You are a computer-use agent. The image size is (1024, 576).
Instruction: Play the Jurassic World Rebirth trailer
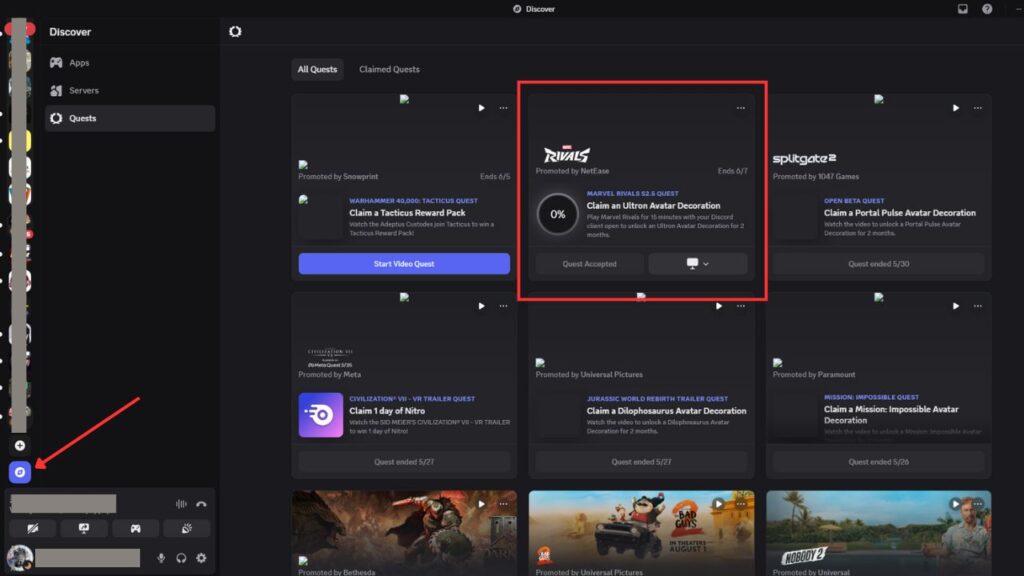point(718,306)
